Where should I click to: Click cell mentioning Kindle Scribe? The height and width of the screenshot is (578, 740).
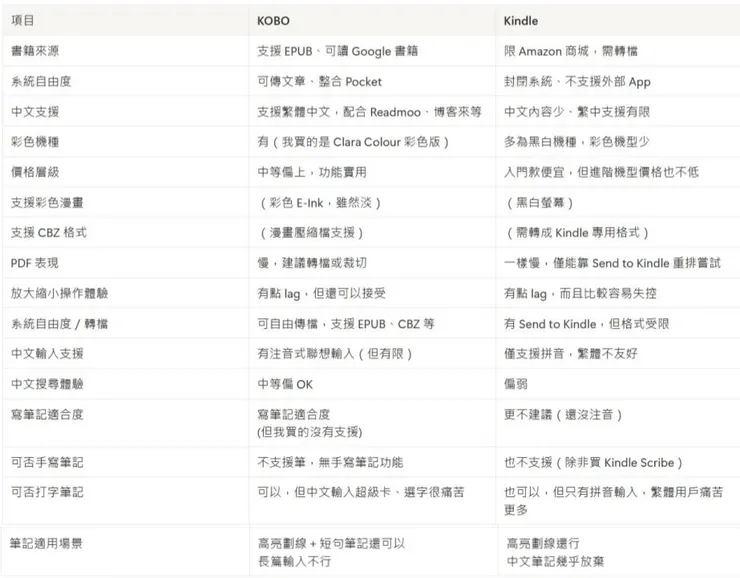point(594,462)
